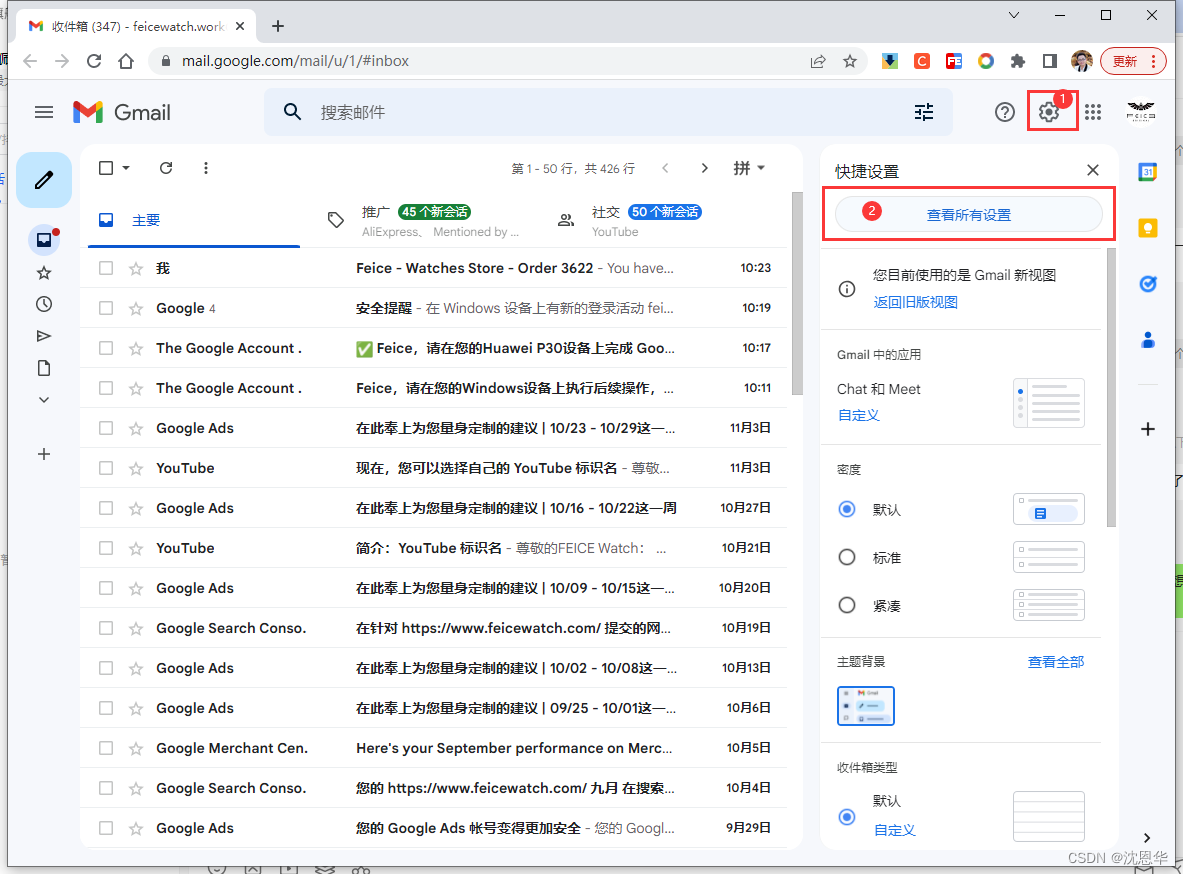Open input tools 拼 dropdown
This screenshot has width=1183, height=874.
(749, 168)
